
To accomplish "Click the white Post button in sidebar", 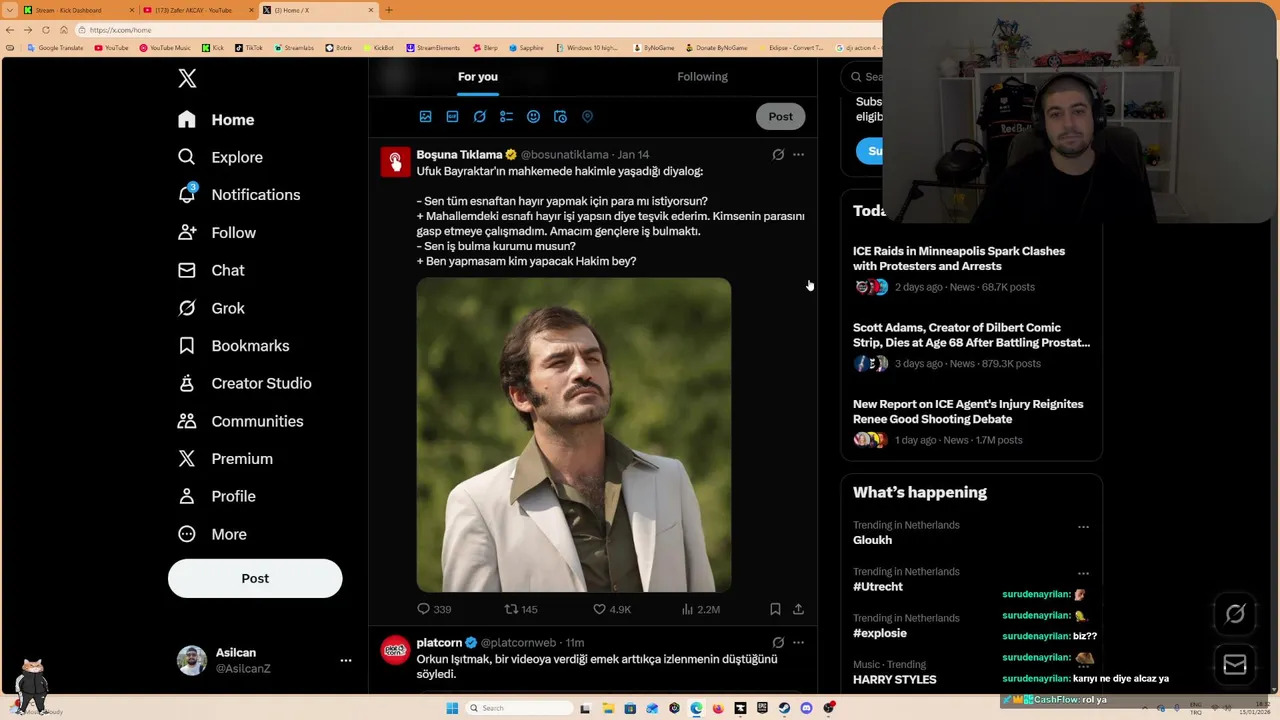I will 255,578.
